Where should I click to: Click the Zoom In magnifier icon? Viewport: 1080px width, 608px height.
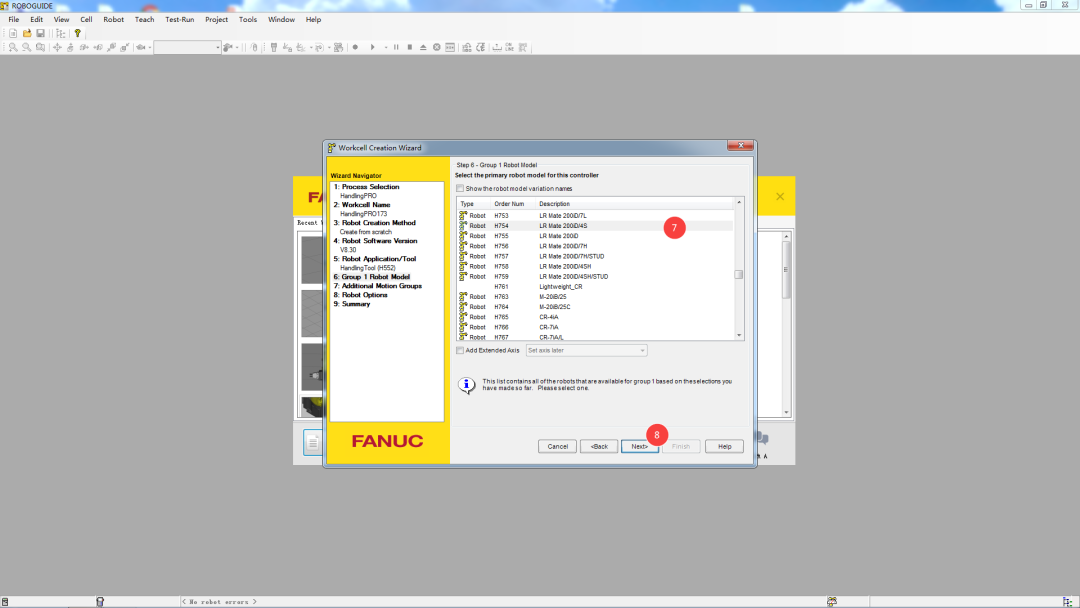[13, 48]
